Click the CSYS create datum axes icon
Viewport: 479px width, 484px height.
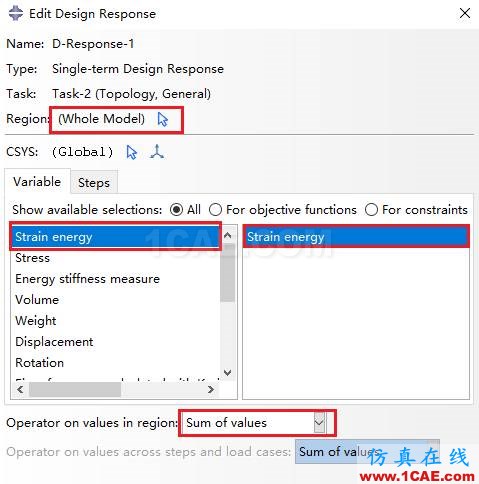pyautogui.click(x=157, y=152)
